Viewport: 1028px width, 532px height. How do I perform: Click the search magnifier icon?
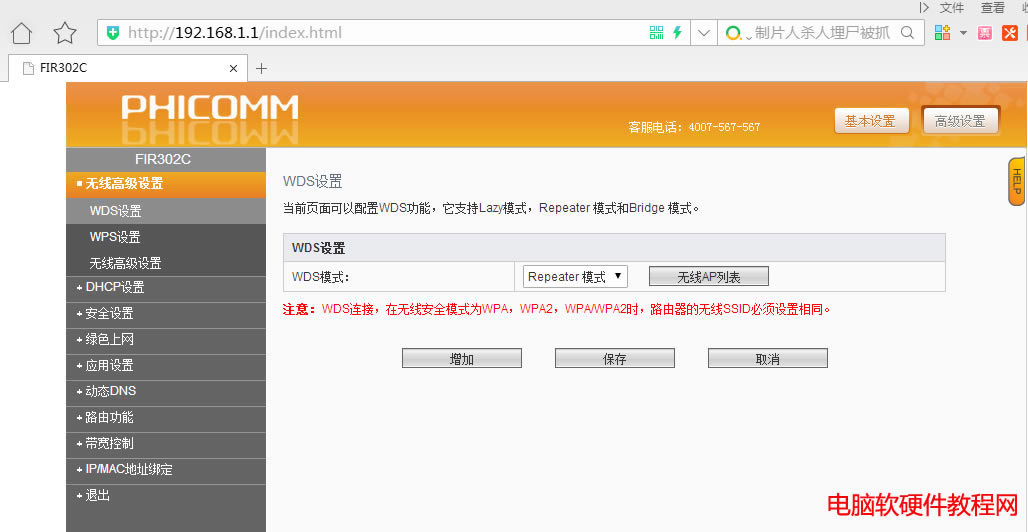[x=908, y=33]
